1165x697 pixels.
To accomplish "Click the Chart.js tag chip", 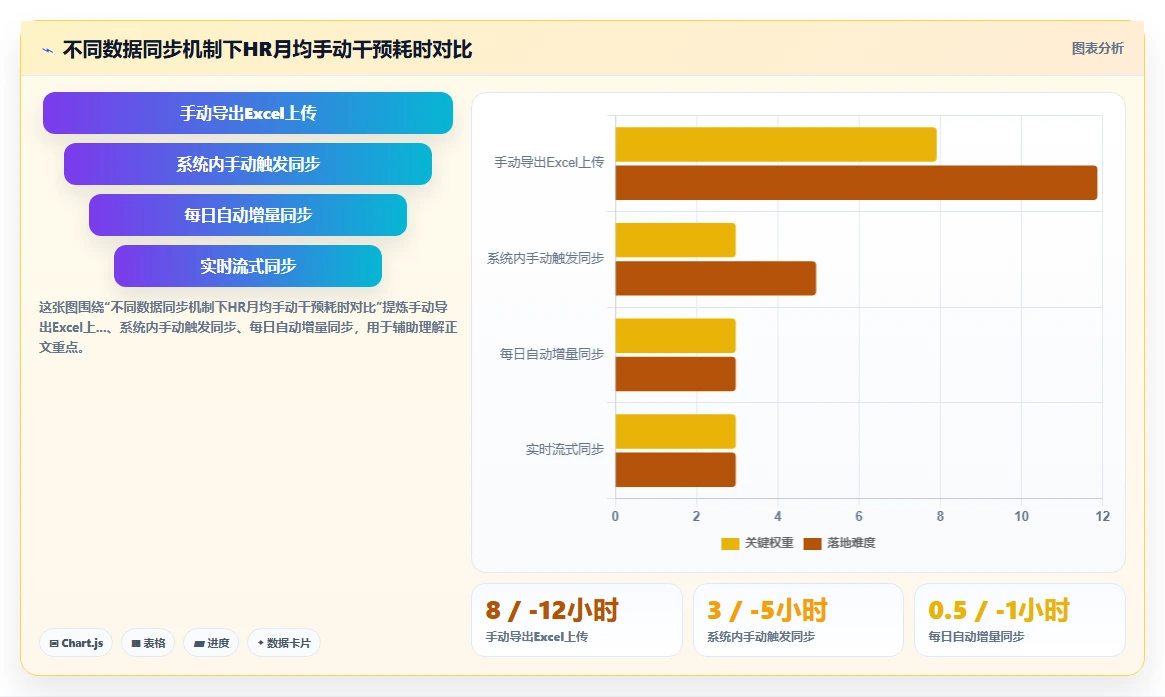I will pos(76,643).
